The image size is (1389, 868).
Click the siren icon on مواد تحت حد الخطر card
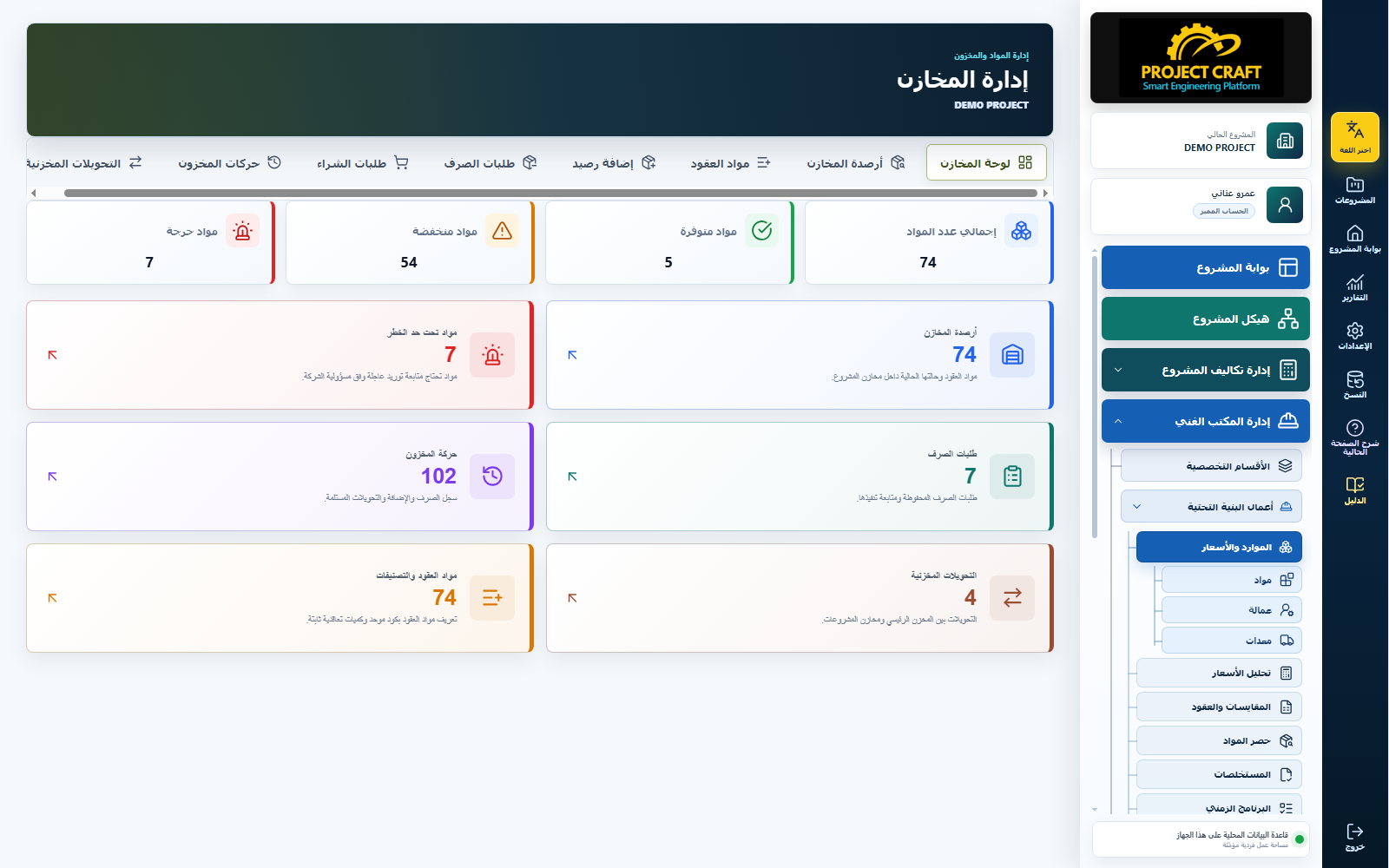pyautogui.click(x=492, y=355)
